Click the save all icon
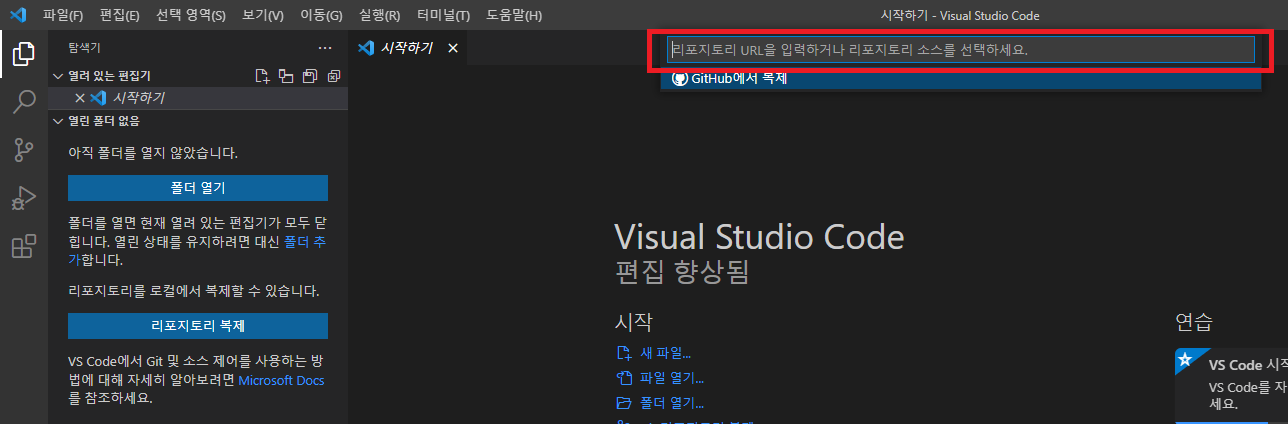 (310, 76)
